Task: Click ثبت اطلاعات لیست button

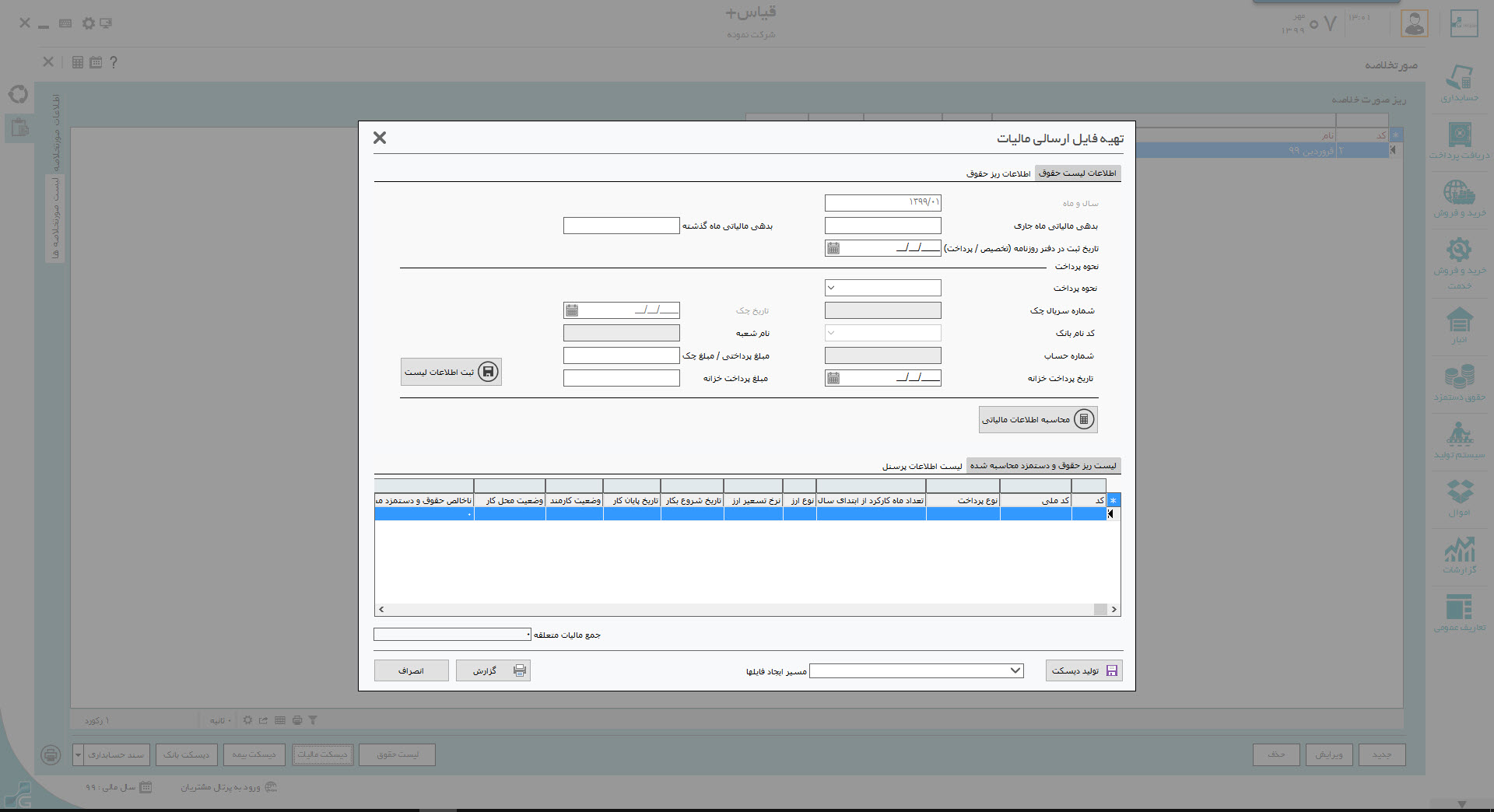Action: (451, 372)
